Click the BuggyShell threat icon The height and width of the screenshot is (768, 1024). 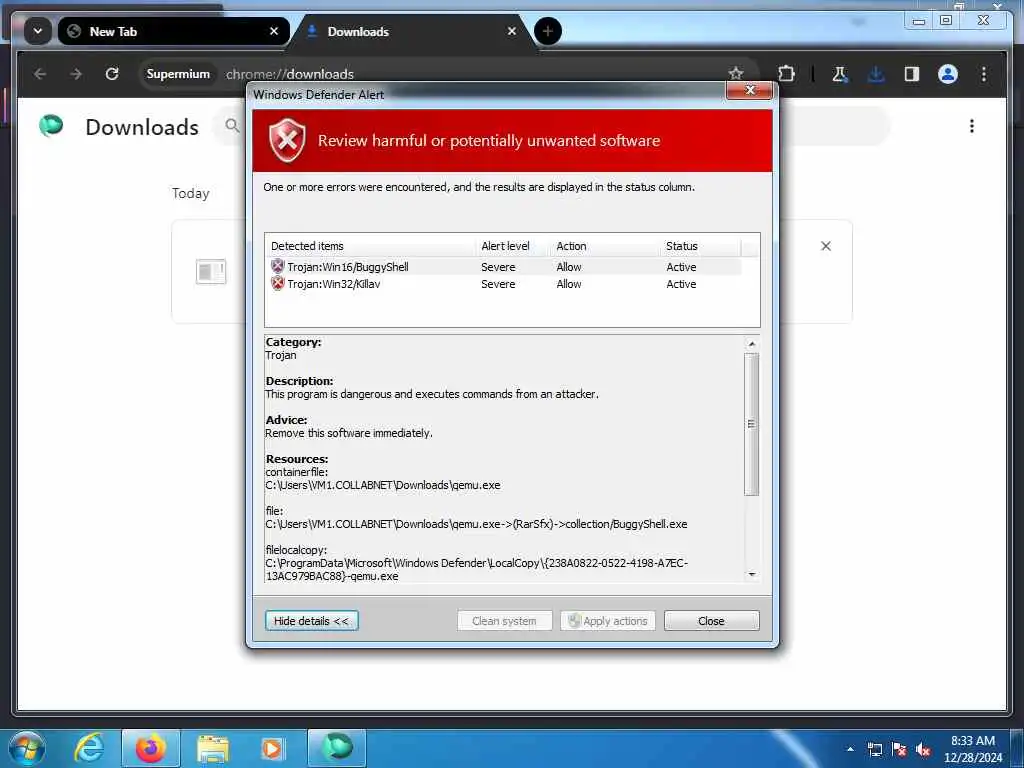(278, 266)
